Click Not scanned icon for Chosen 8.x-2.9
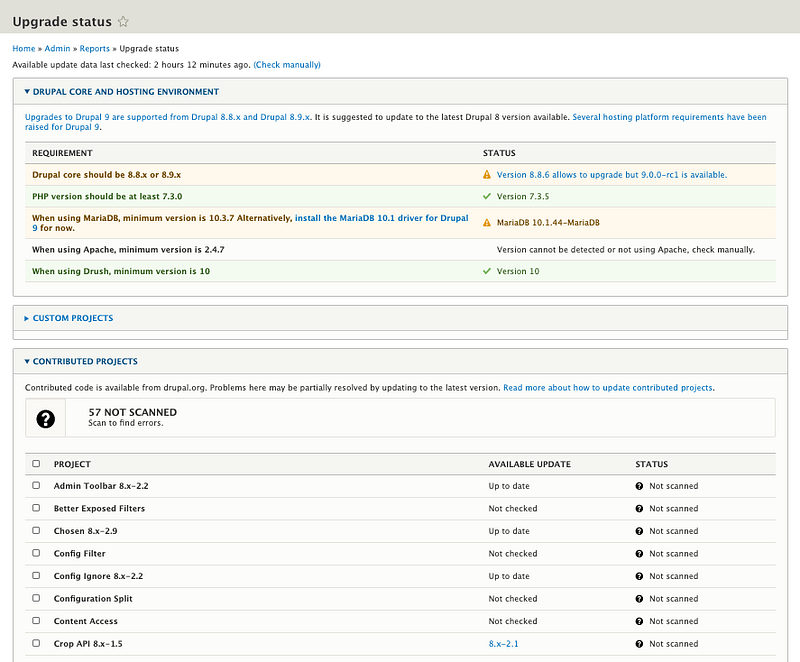 click(x=639, y=531)
